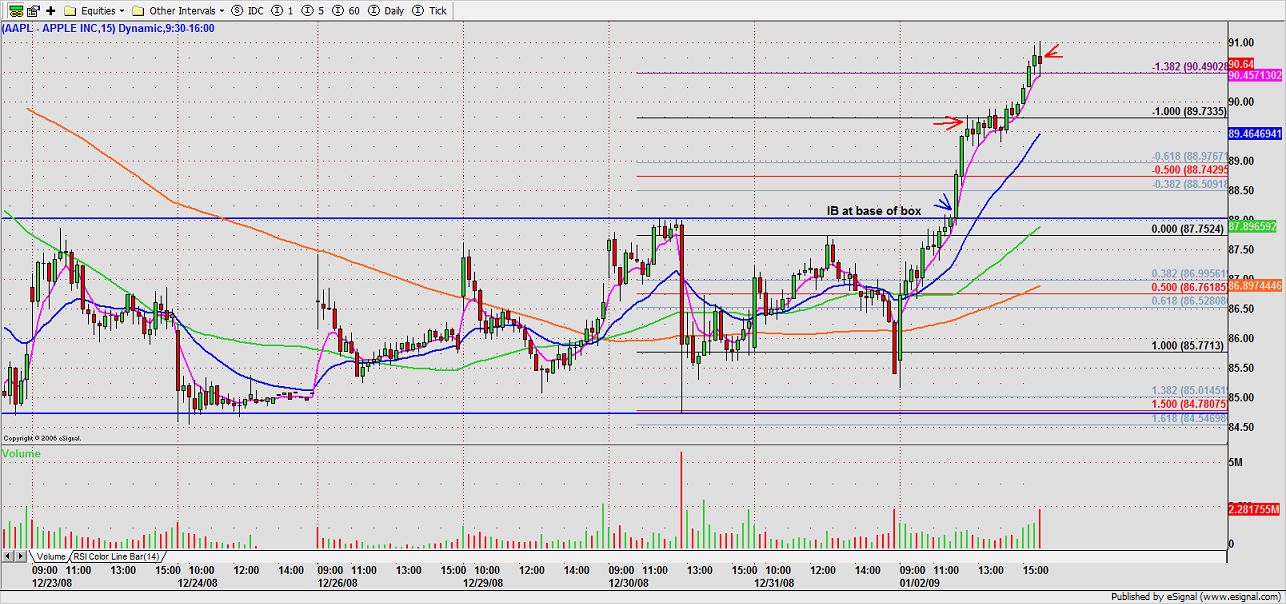Click the 12/26/08 date label

tap(339, 581)
